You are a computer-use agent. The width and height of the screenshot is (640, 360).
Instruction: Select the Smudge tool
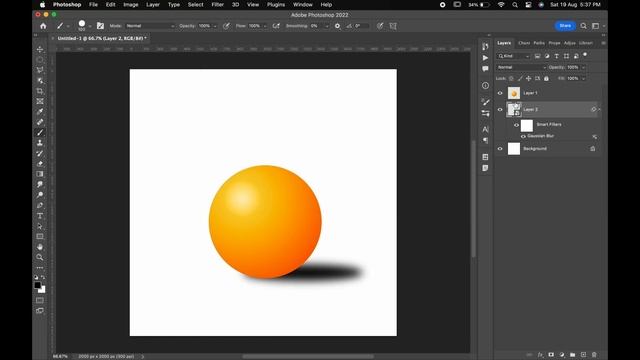(40, 184)
